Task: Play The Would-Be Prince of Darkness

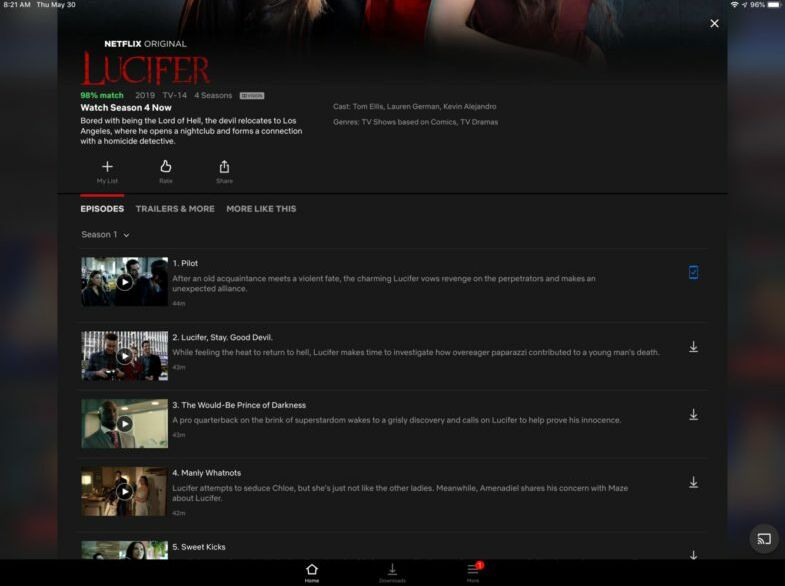Action: click(125, 424)
